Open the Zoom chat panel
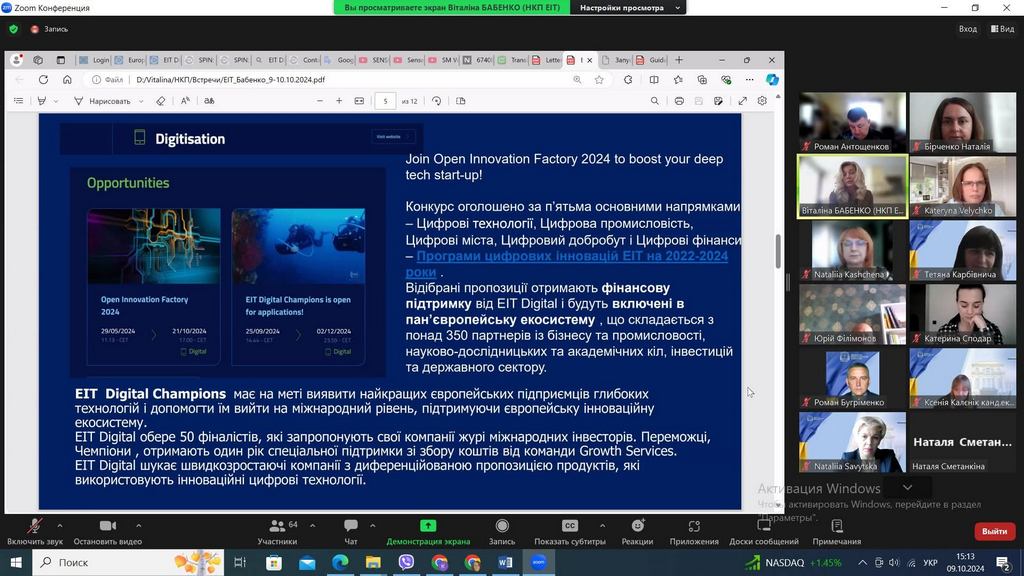Viewport: 1024px width, 576px height. (x=350, y=527)
